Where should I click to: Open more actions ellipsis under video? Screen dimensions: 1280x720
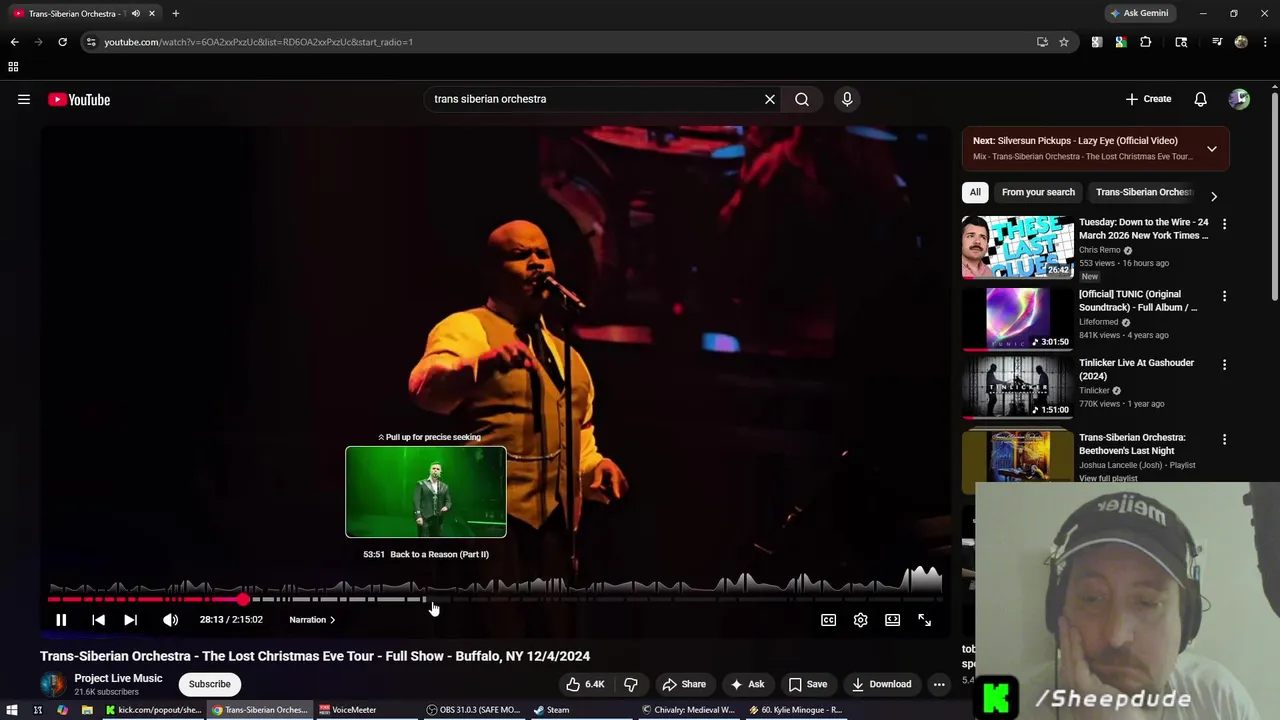pos(939,684)
